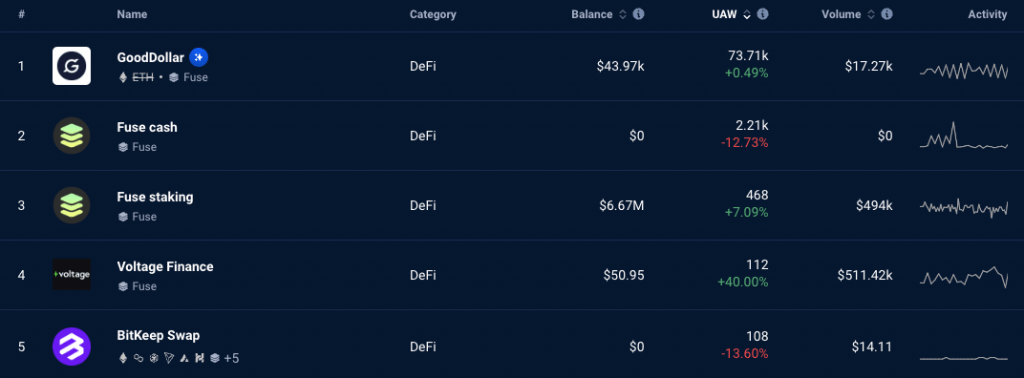This screenshot has width=1024, height=378.
Task: Show the Balance column info icon
Action: [x=639, y=14]
